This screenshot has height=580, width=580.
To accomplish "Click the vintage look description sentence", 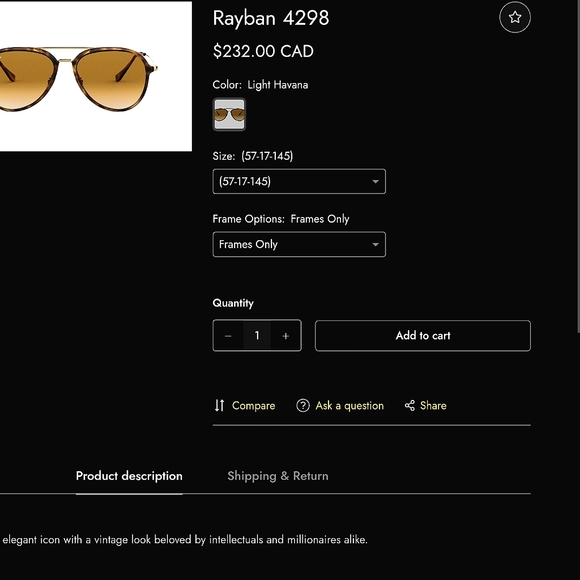I will [185, 540].
